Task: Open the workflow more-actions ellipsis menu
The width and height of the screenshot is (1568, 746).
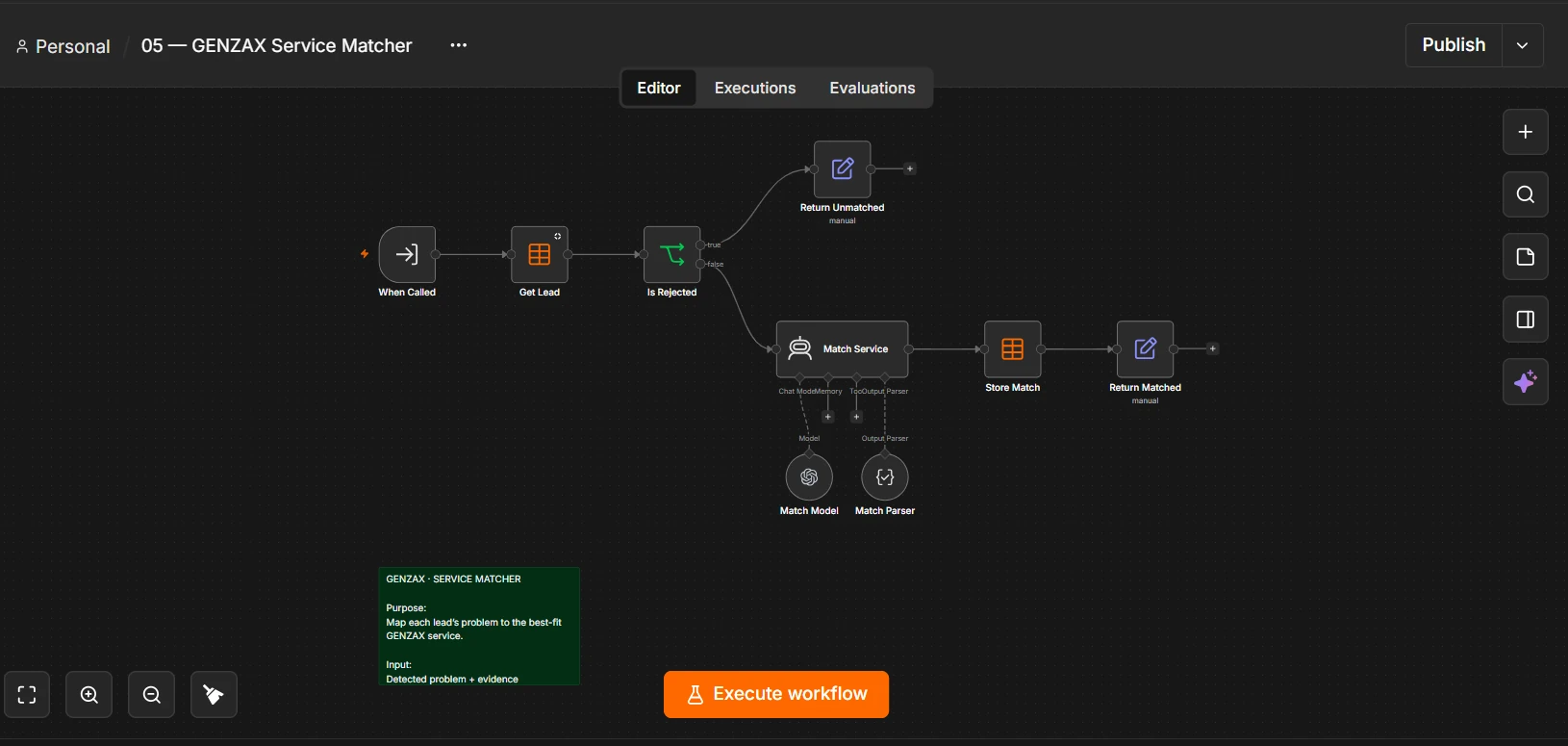Action: click(459, 45)
